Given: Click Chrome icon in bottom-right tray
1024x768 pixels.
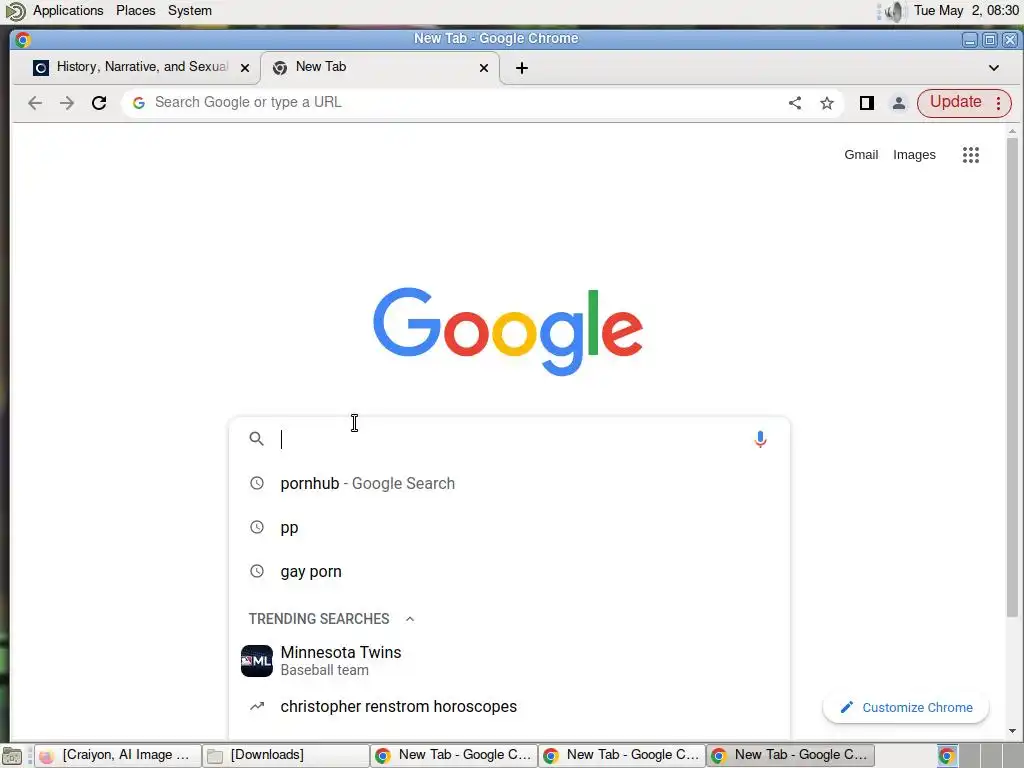Looking at the screenshot, I should pyautogui.click(x=946, y=756).
